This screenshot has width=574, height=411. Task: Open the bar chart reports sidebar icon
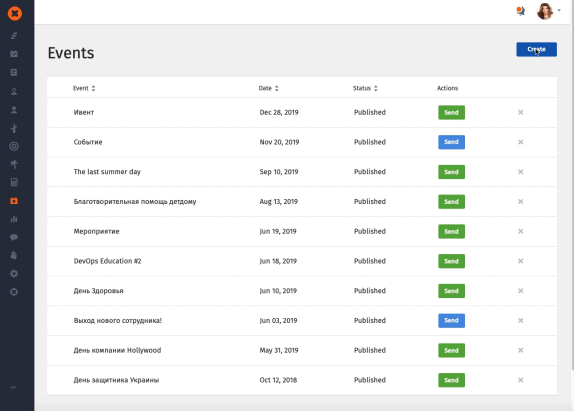14,219
